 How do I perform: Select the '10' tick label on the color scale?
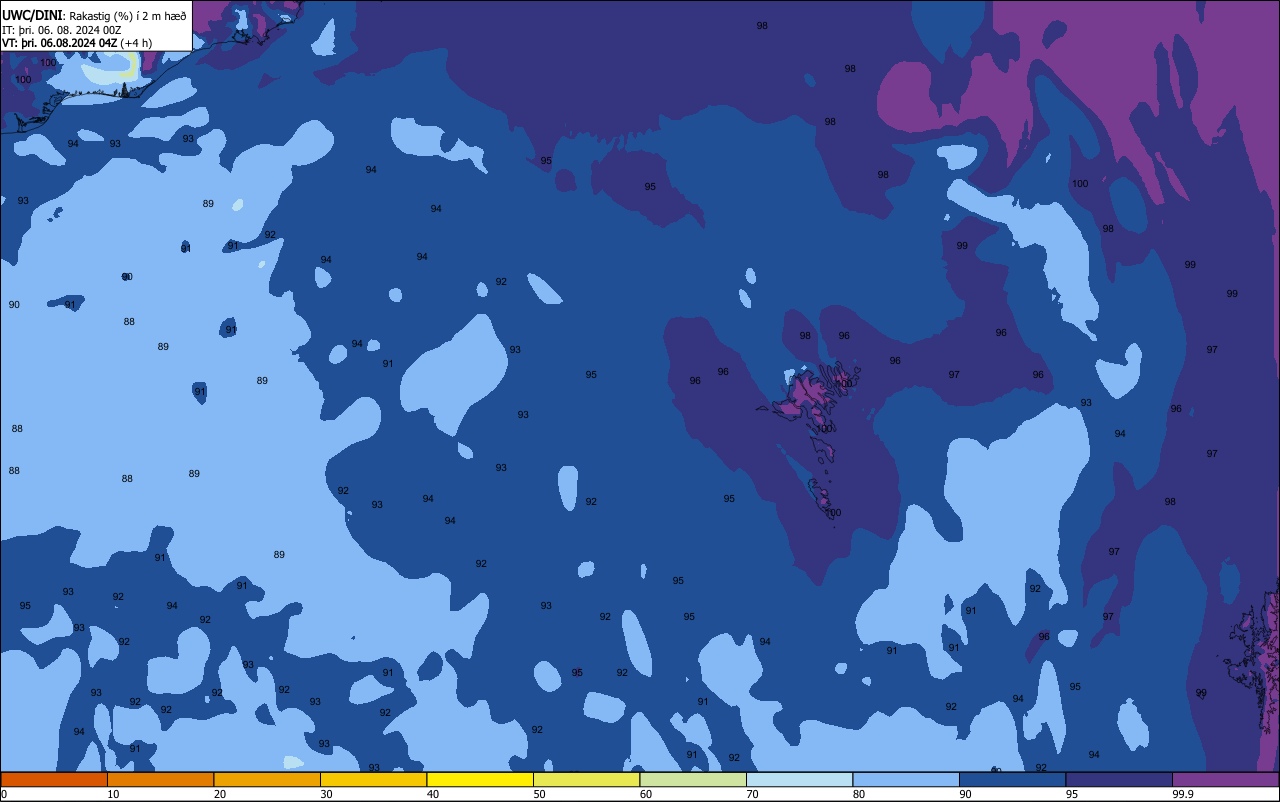tap(113, 794)
